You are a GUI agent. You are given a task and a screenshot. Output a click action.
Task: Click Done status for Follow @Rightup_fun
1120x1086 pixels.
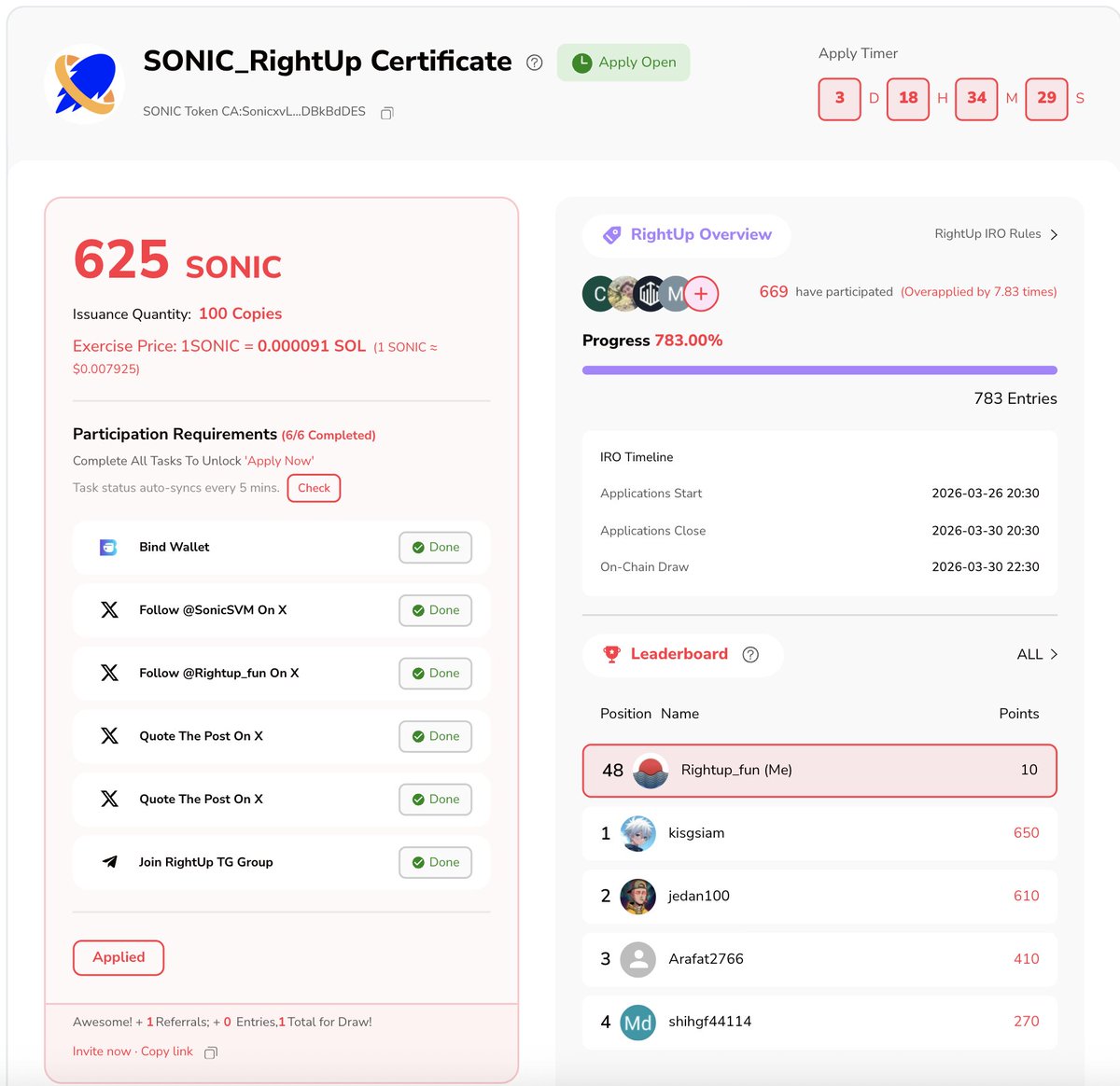[436, 674]
